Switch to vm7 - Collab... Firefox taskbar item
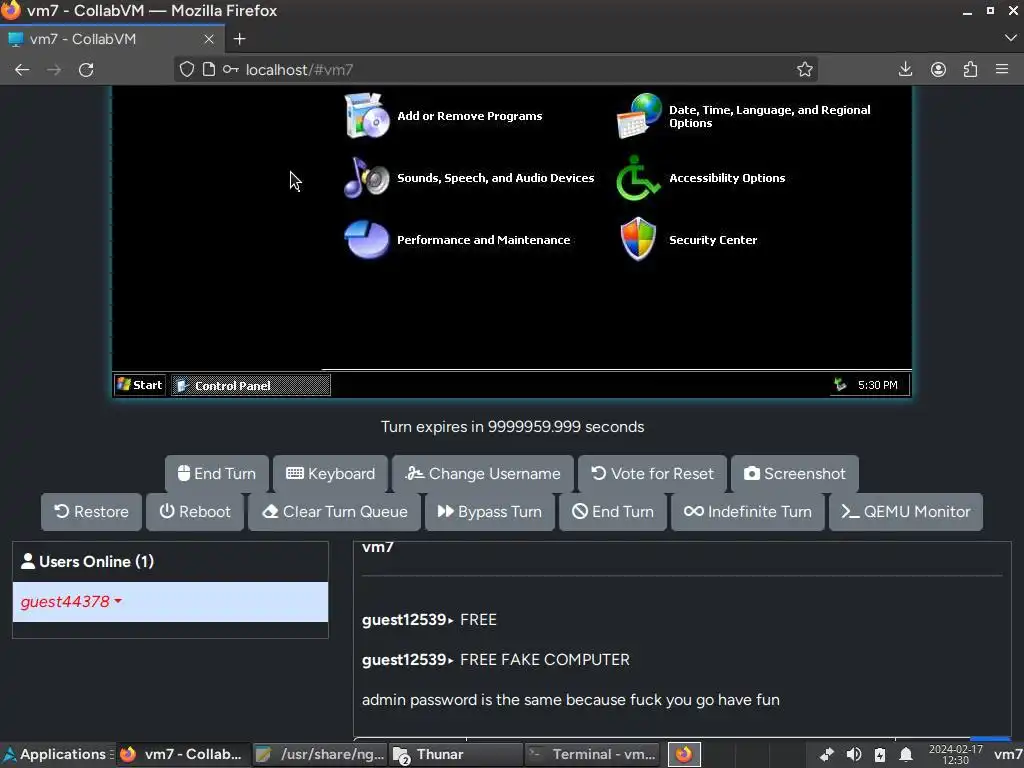1024x768 pixels. point(184,754)
